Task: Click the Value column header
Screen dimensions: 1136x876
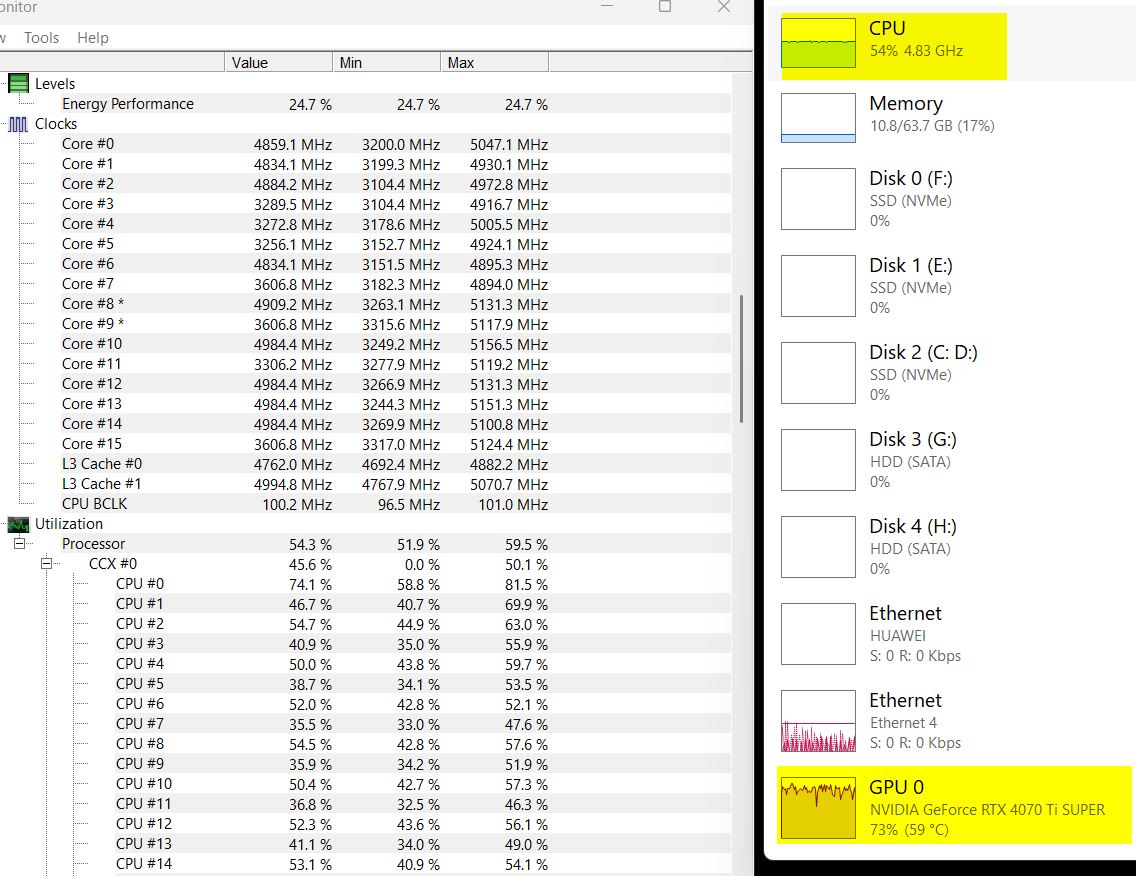Action: 278,63
